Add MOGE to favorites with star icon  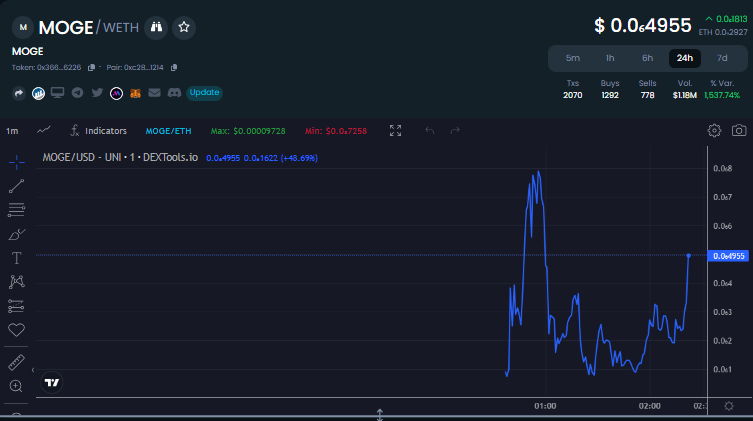184,27
